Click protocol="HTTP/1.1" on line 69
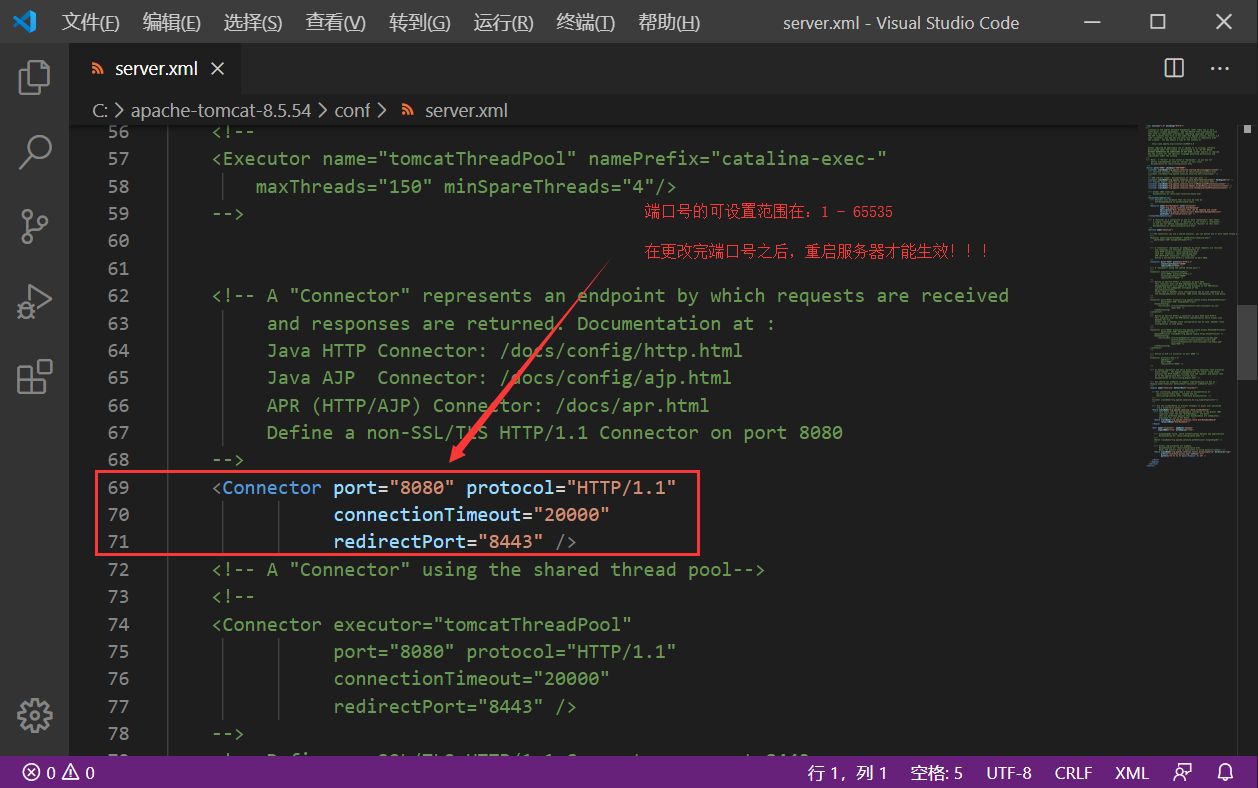 click(571, 487)
